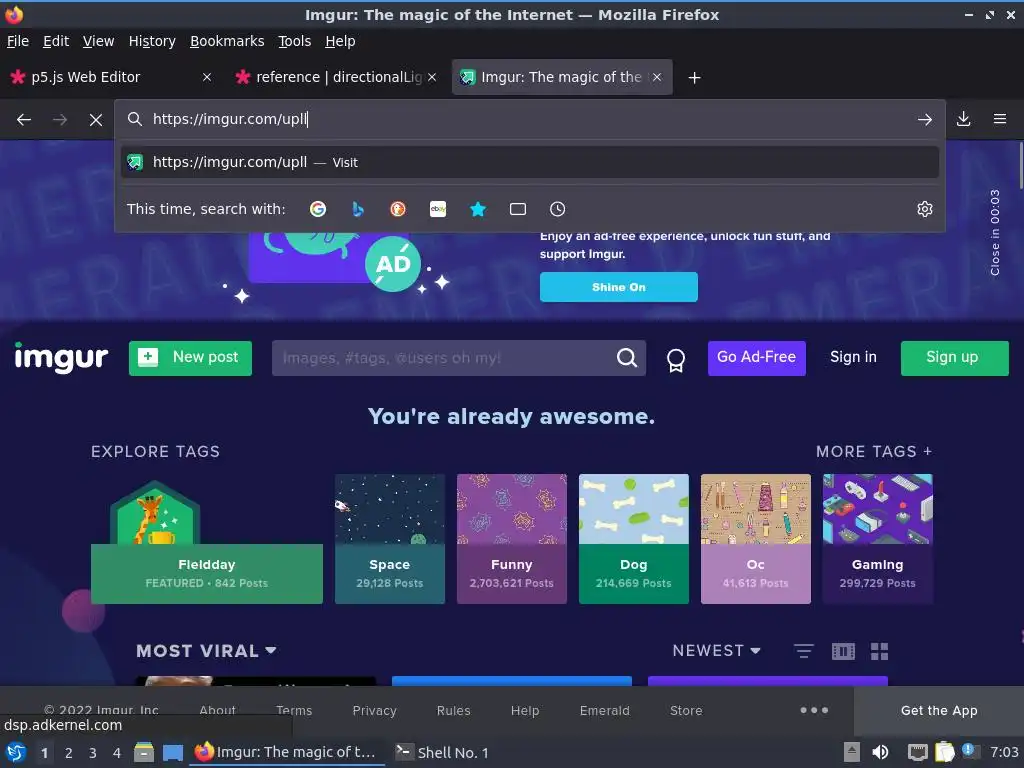Open the Space tag card
Screen dimensions: 1024x768
pyautogui.click(x=389, y=539)
